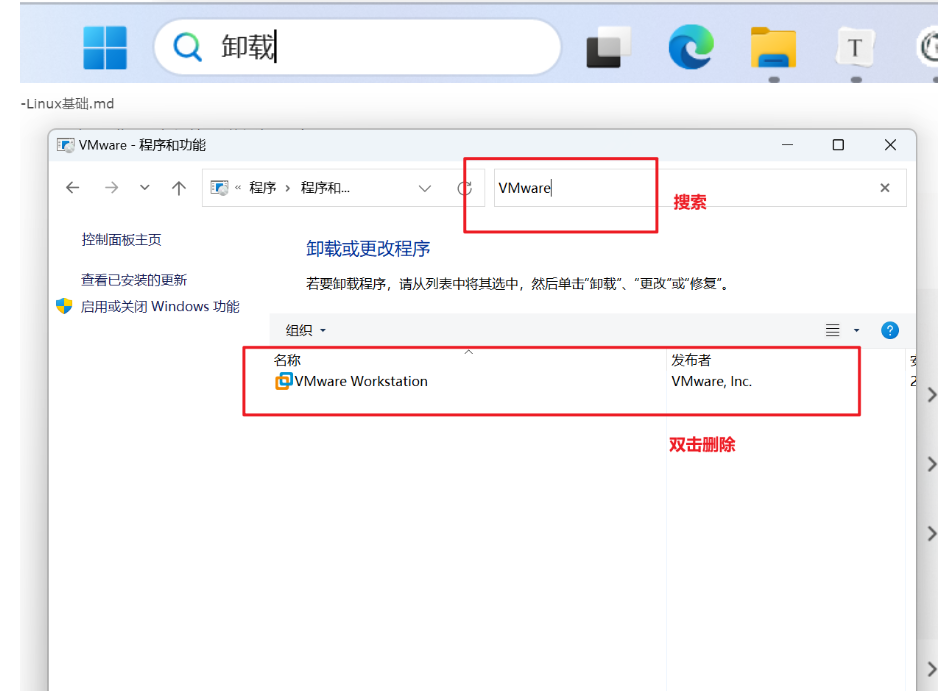The width and height of the screenshot is (940, 691).
Task: Refresh the Programs and Features list
Action: point(465,188)
